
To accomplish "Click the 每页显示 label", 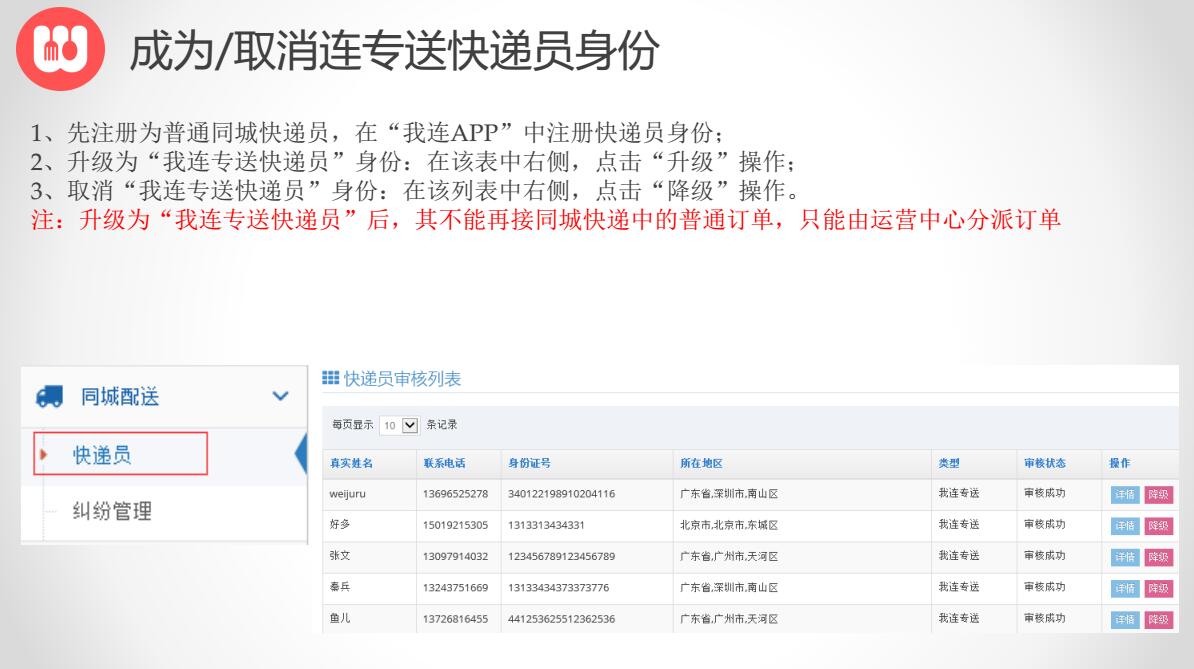I will (x=353, y=425).
